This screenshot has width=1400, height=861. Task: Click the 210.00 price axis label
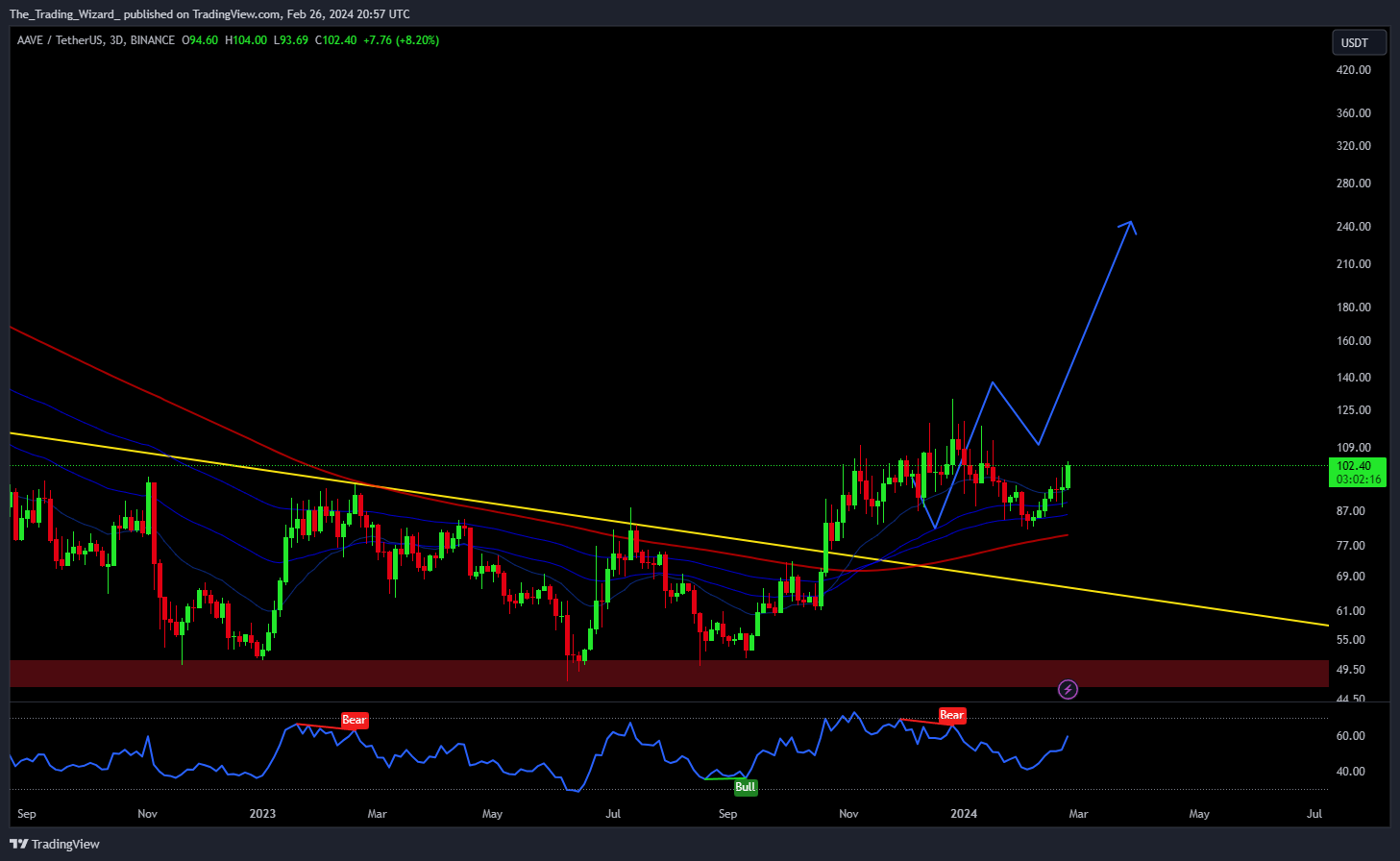pos(1353,264)
